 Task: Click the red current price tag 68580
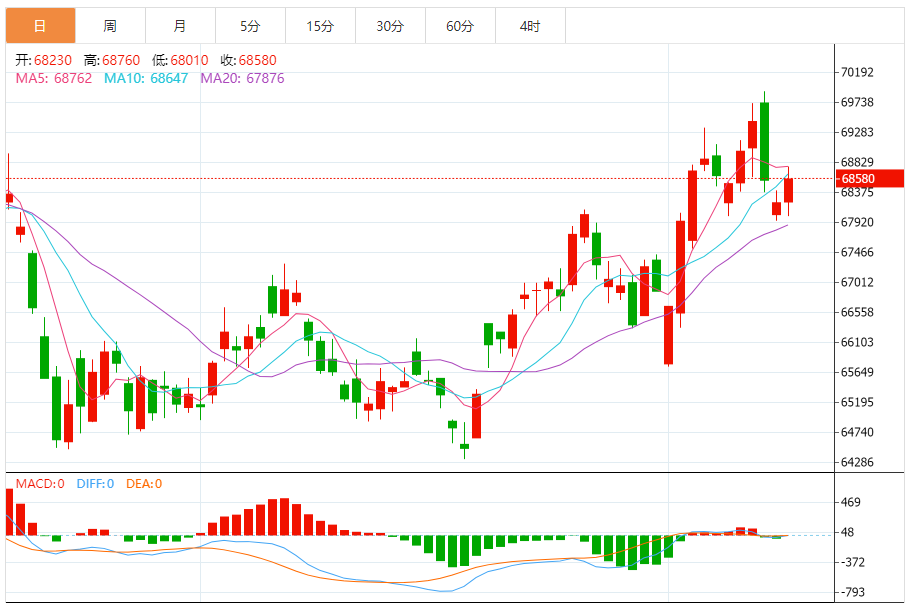click(x=870, y=179)
